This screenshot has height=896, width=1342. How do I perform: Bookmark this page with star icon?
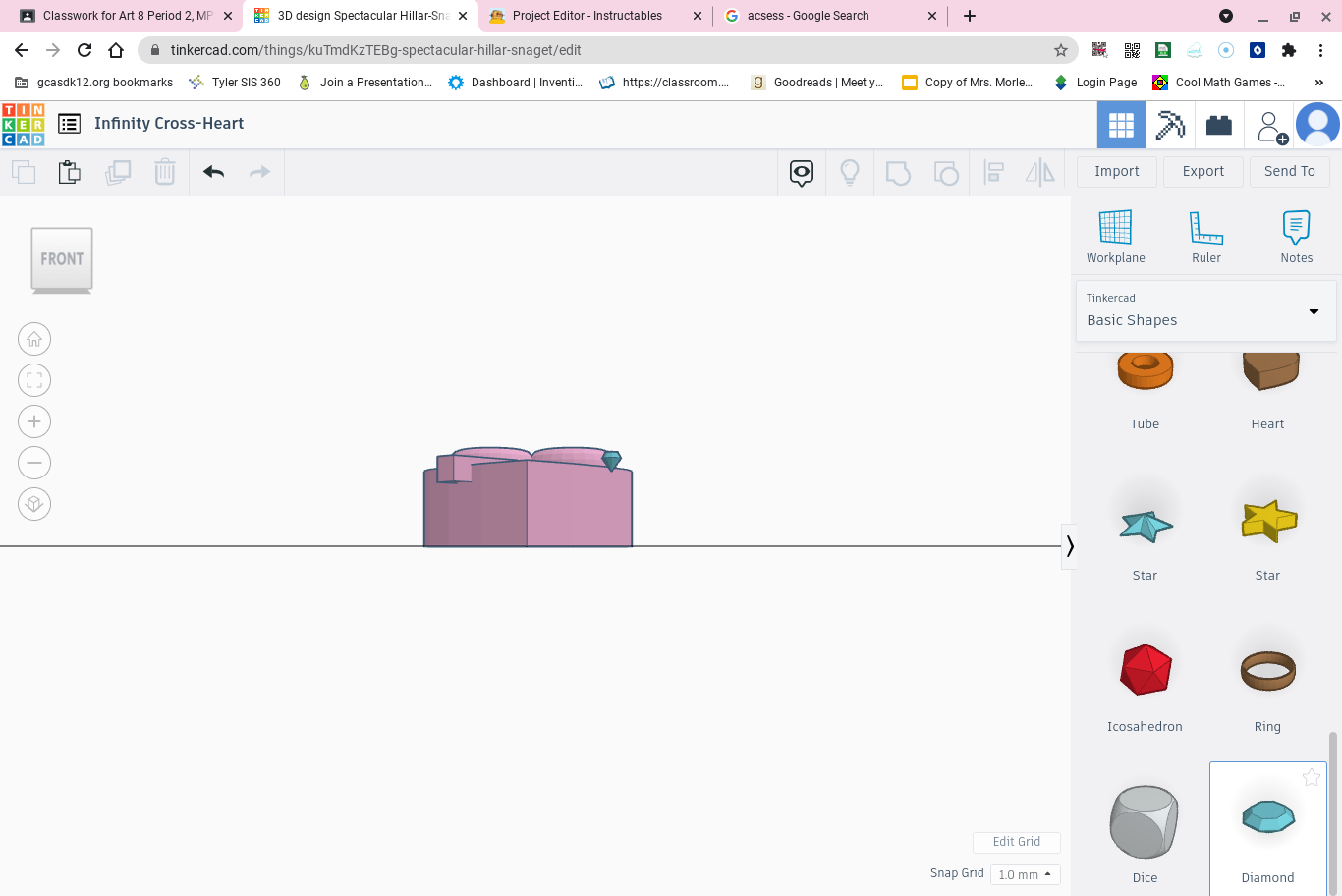1061,50
